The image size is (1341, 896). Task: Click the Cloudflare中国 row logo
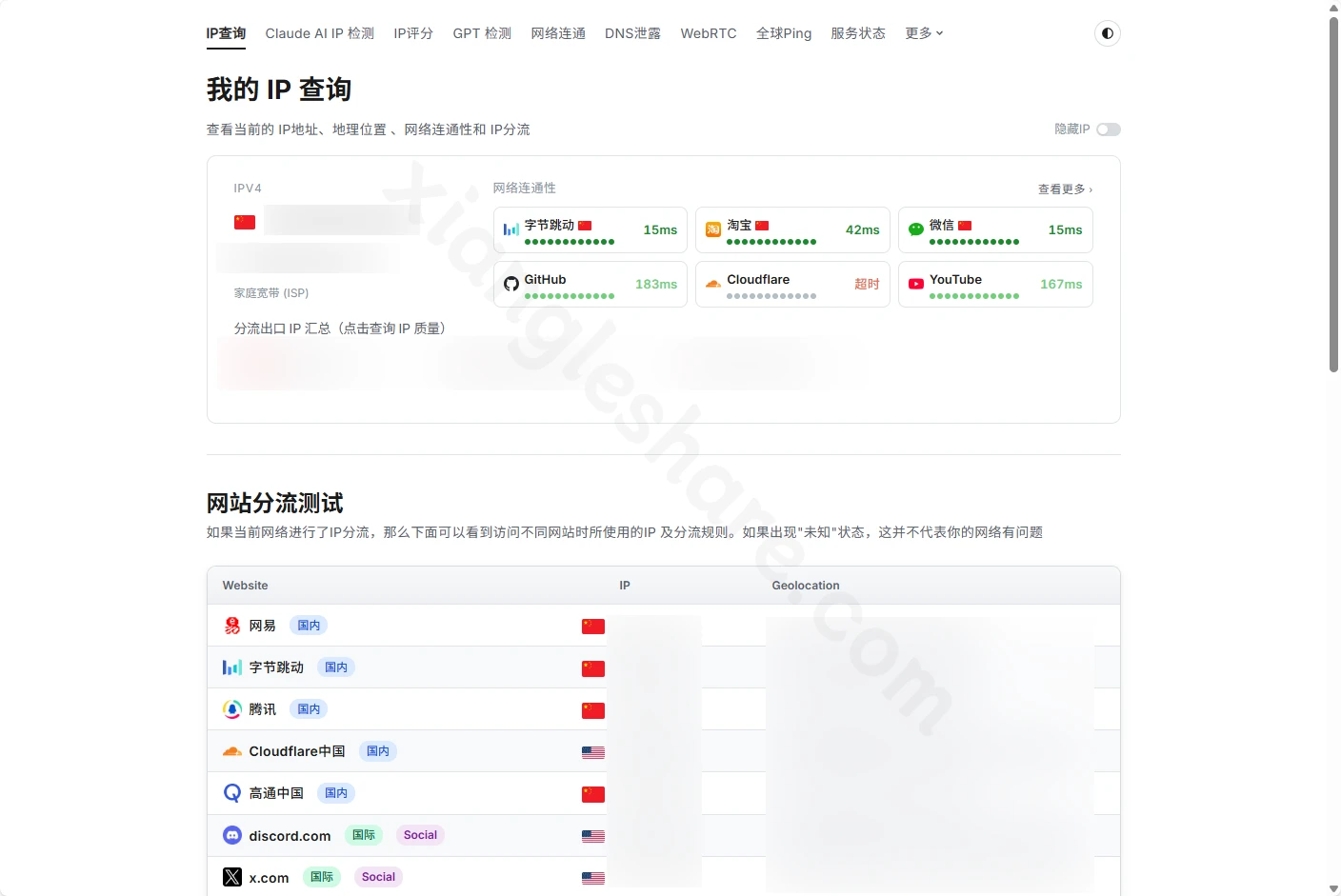232,751
